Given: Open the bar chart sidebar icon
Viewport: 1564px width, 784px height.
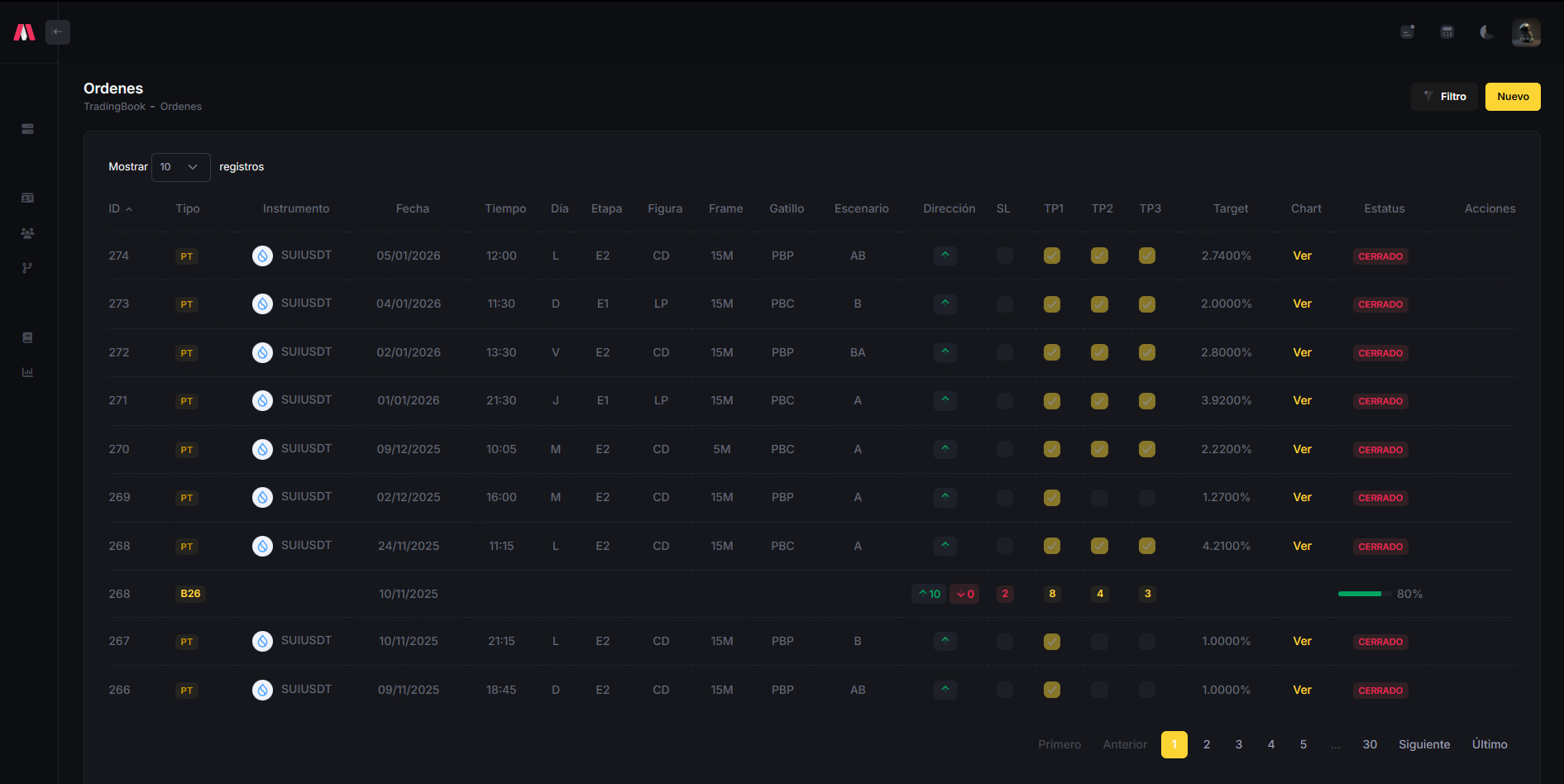Looking at the screenshot, I should tap(27, 372).
